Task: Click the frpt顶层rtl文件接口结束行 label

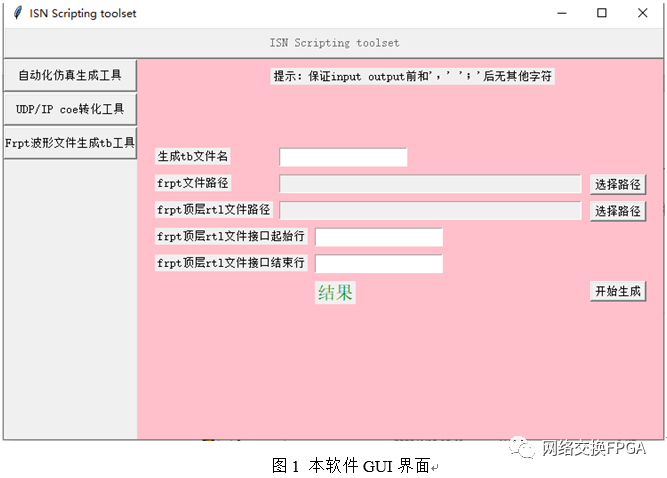Action: point(231,263)
